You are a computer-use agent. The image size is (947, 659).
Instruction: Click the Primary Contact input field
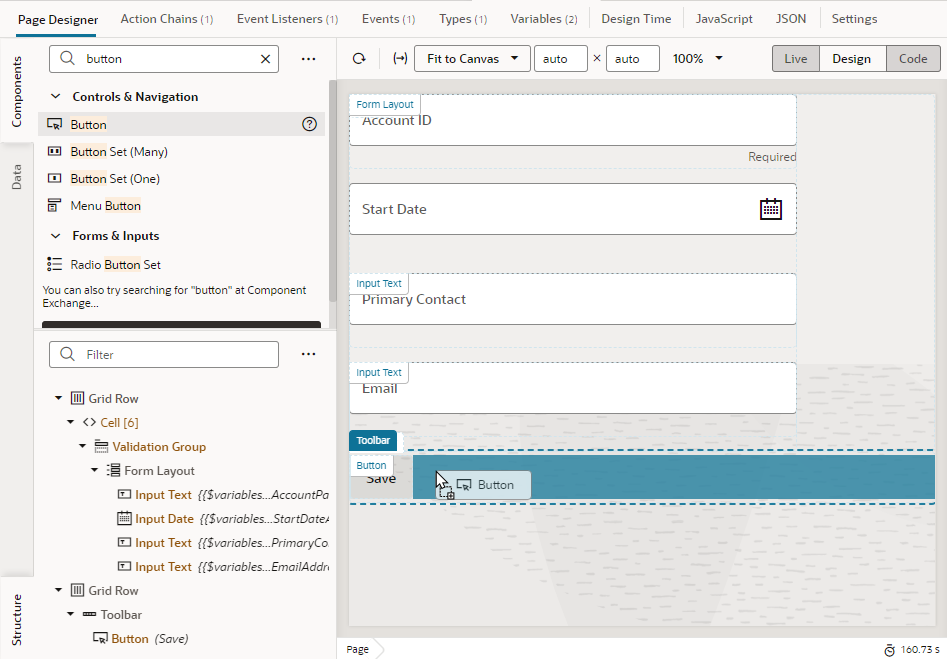click(573, 299)
